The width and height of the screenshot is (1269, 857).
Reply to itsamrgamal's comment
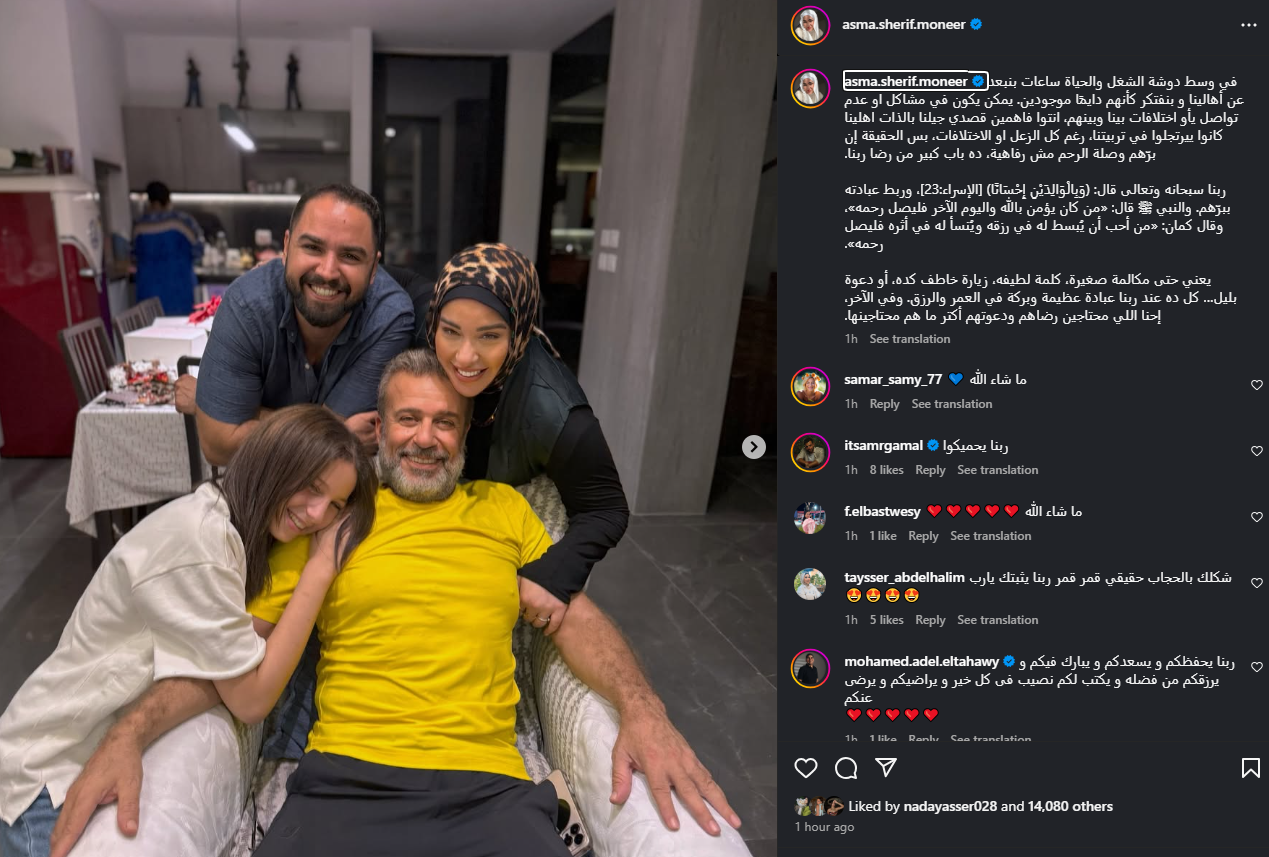click(x=930, y=470)
